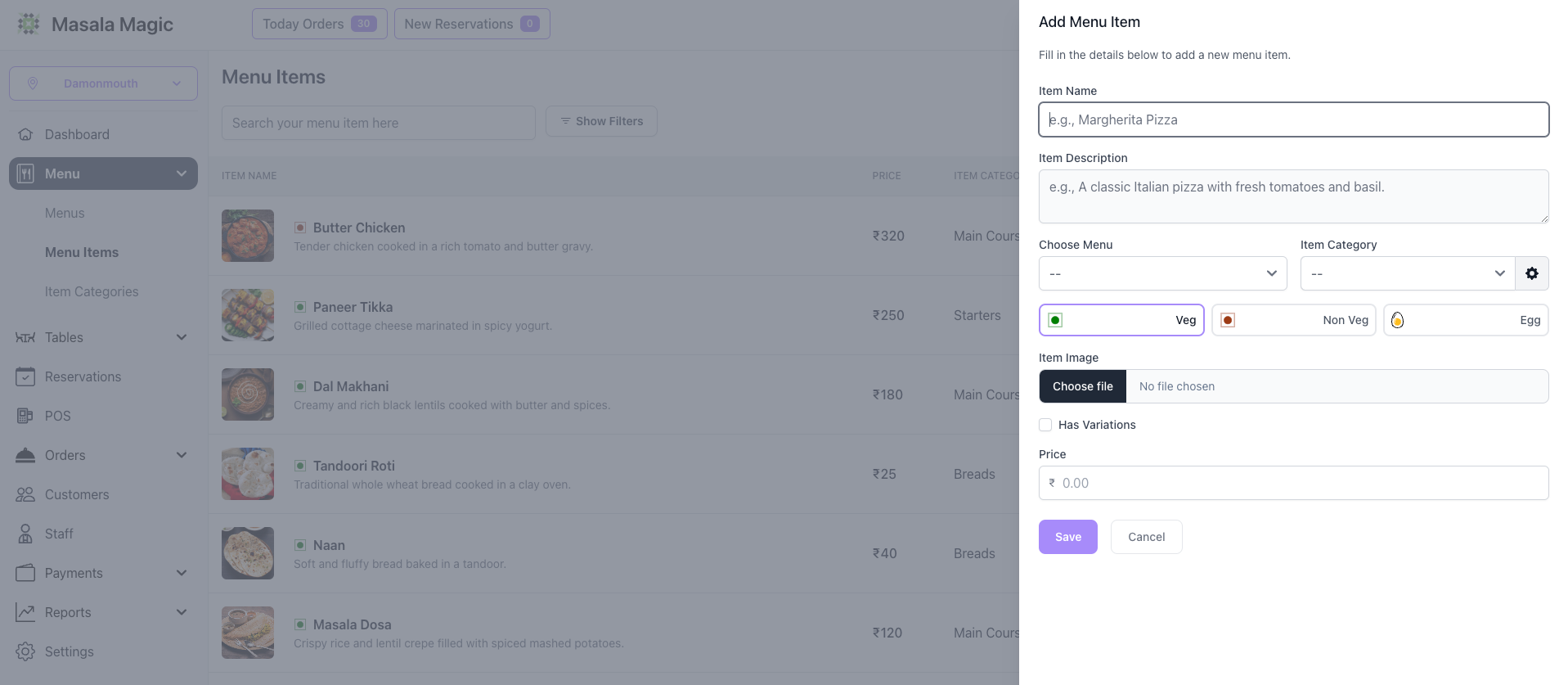
Task: Select the Veg item type option
Action: tap(1121, 320)
